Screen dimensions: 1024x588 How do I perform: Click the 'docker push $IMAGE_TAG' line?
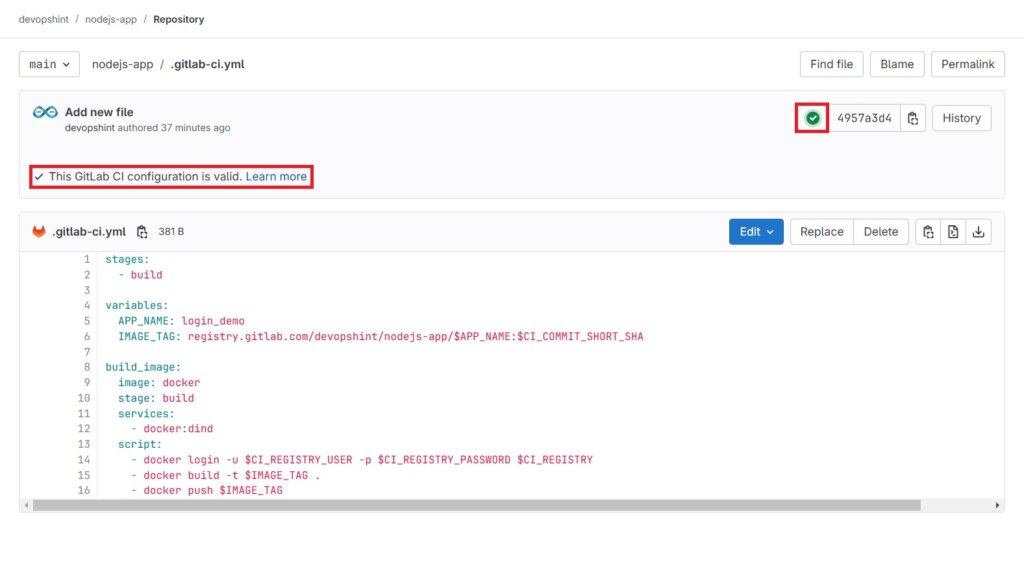click(206, 490)
